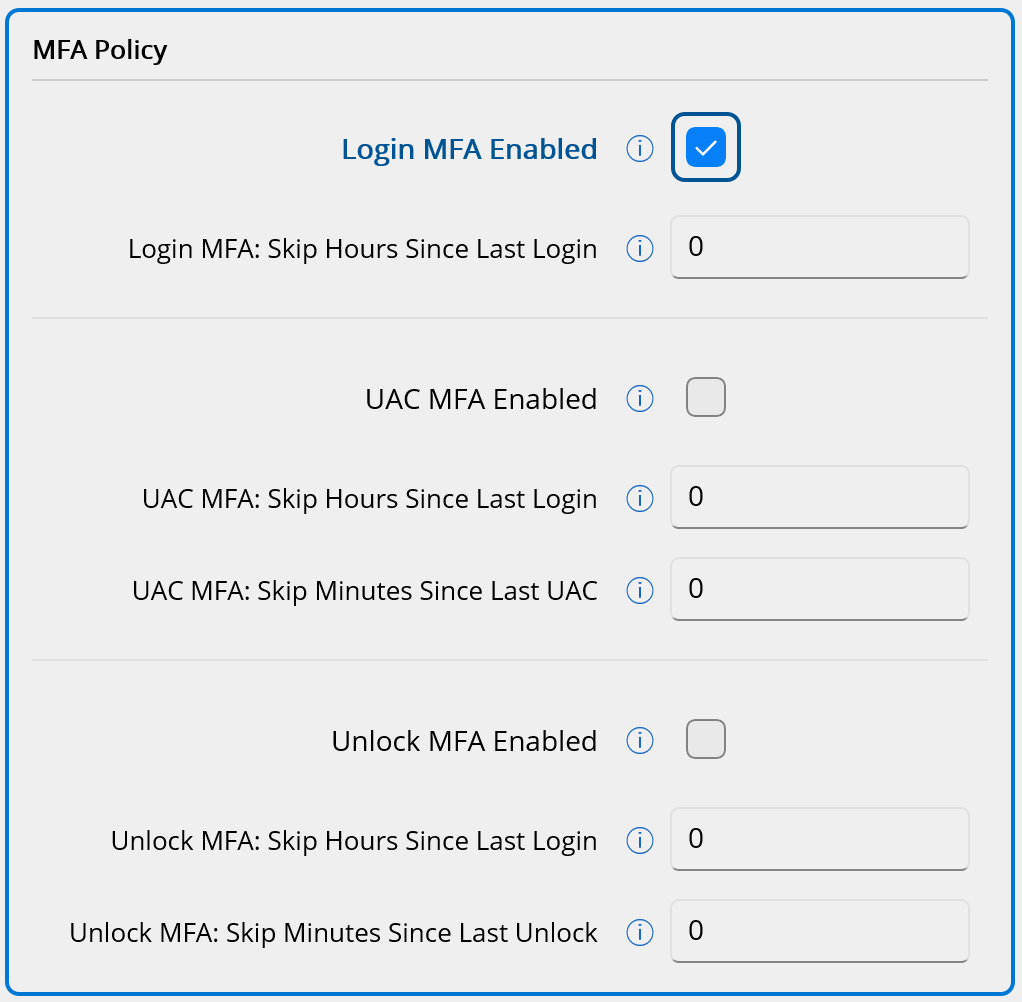This screenshot has width=1022, height=1002.
Task: Show info for Unlock MFA Skip Minutes
Action: point(639,932)
